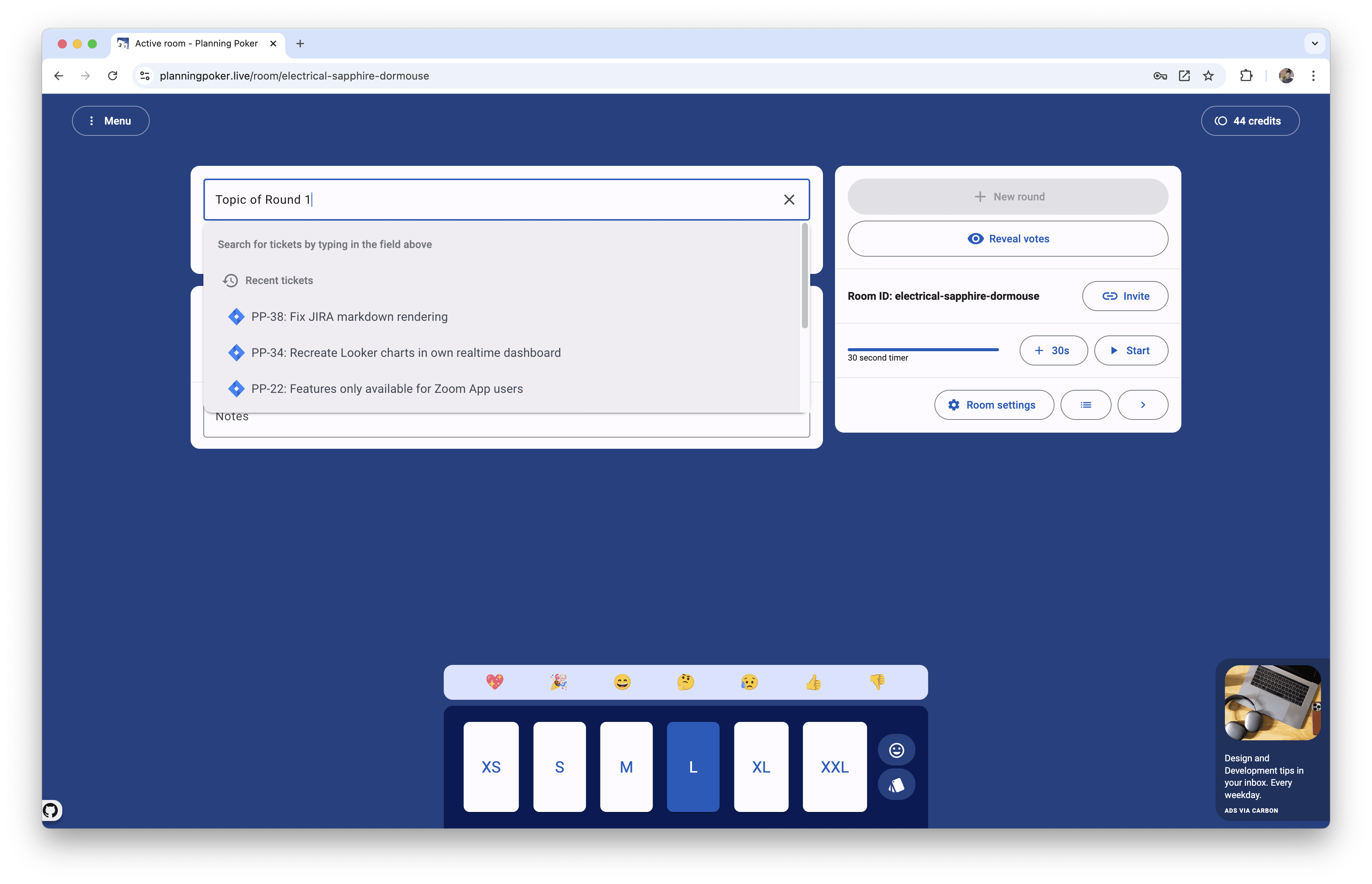Open the Design and Development tips ad text
1372x884 pixels.
pyautogui.click(x=1264, y=777)
